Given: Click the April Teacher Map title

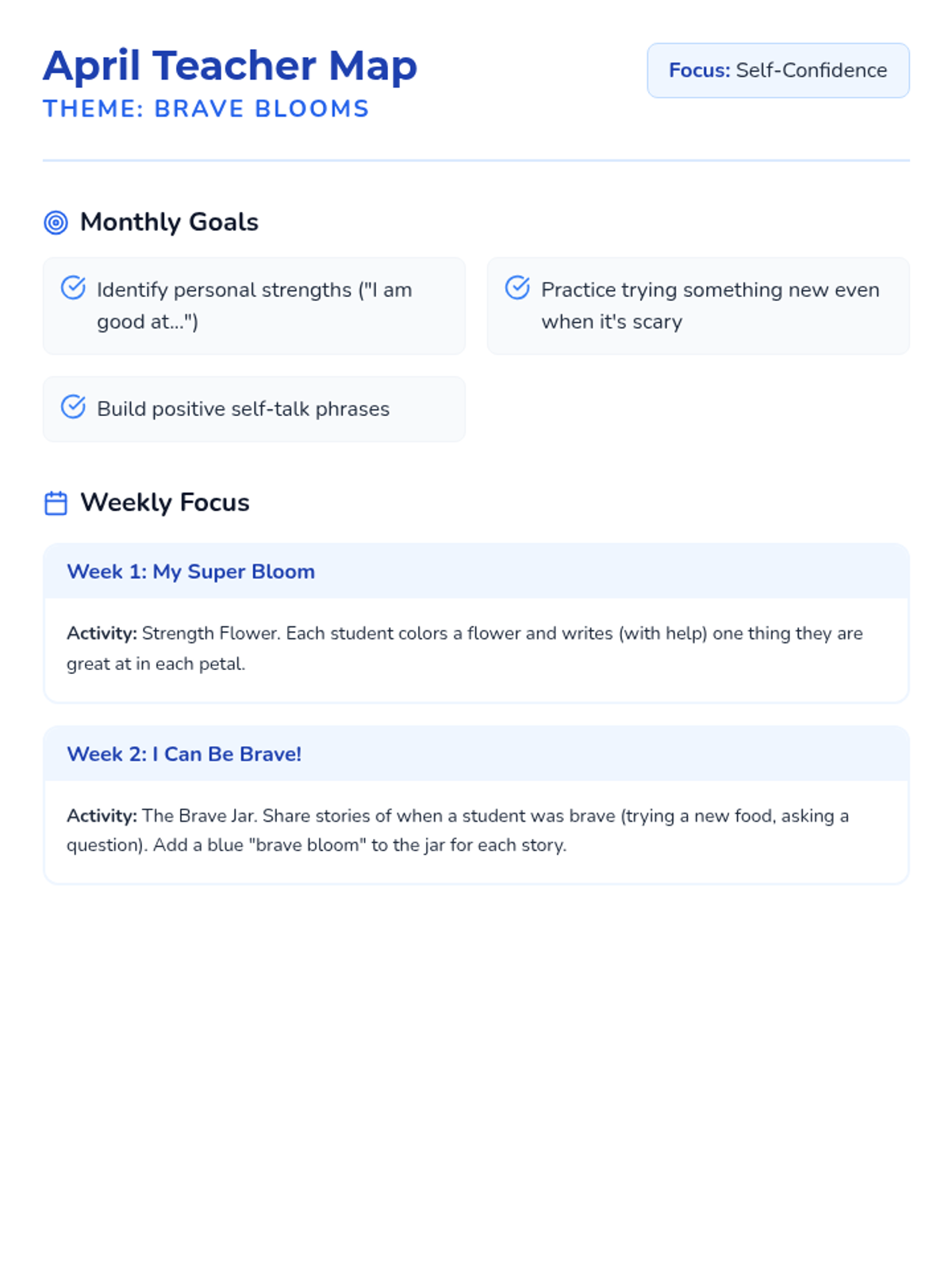Looking at the screenshot, I should tap(230, 66).
